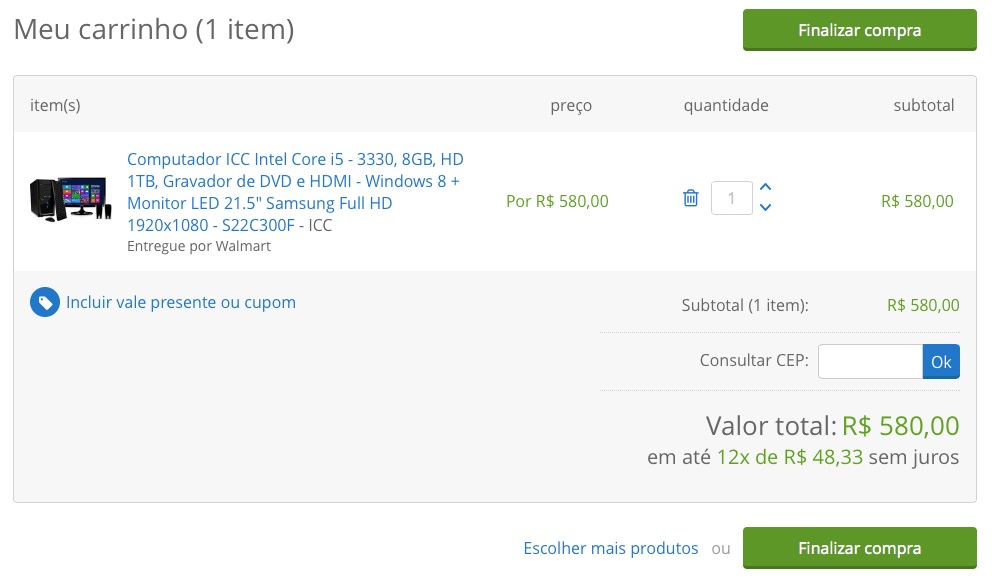The height and width of the screenshot is (581, 992).
Task: Click the top Finalizar compra button
Action: [x=859, y=30]
